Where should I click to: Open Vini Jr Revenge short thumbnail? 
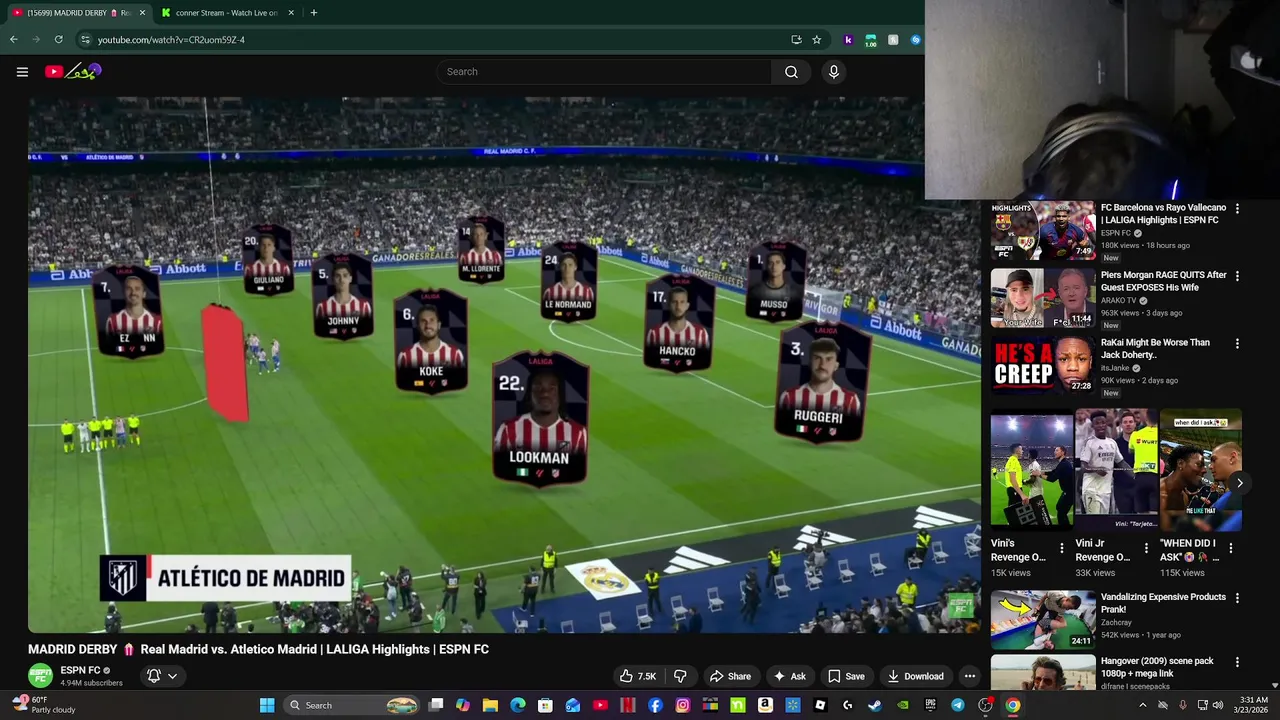point(1116,469)
